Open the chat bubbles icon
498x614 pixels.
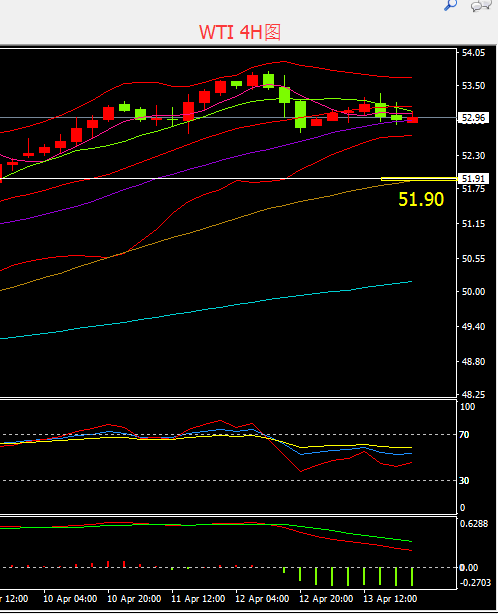coord(481,5)
